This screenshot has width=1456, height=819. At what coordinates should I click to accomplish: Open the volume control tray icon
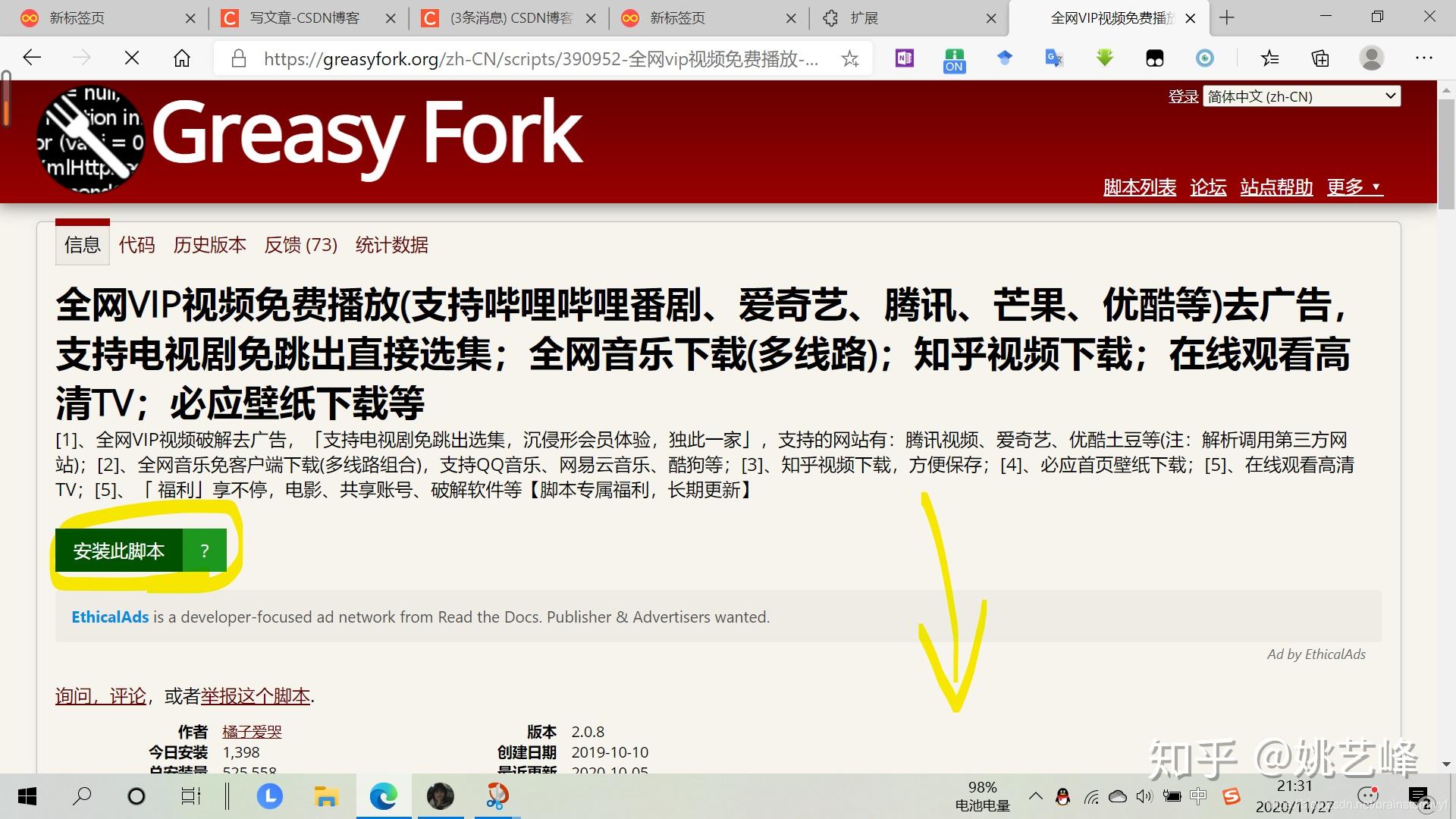[1144, 796]
